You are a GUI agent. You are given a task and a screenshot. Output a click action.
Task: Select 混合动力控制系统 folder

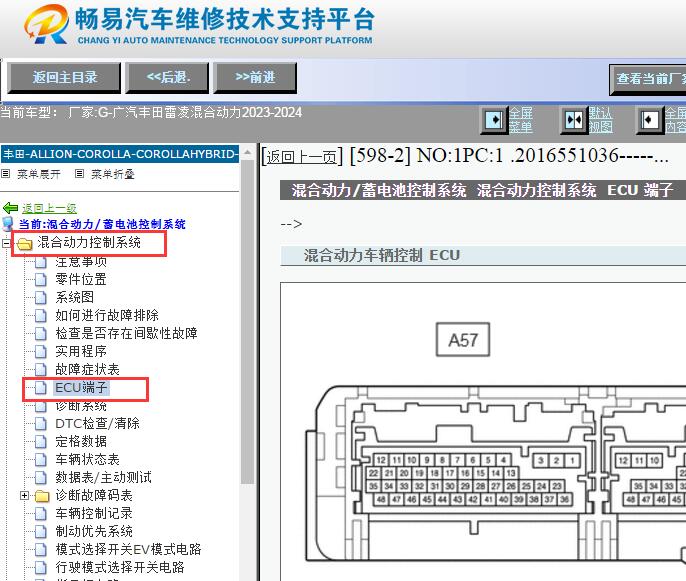coord(89,242)
